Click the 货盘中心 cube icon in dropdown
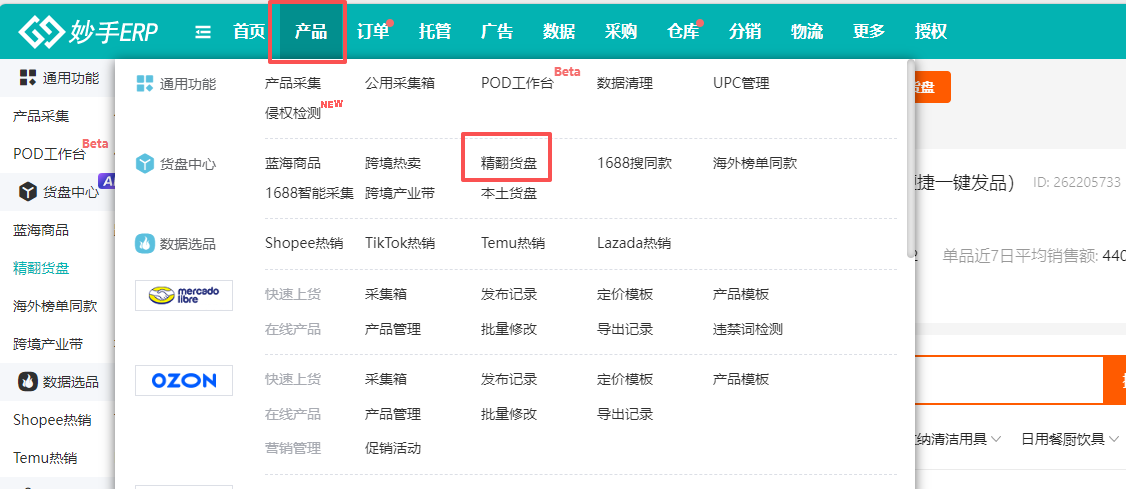The height and width of the screenshot is (489, 1126). point(145,164)
